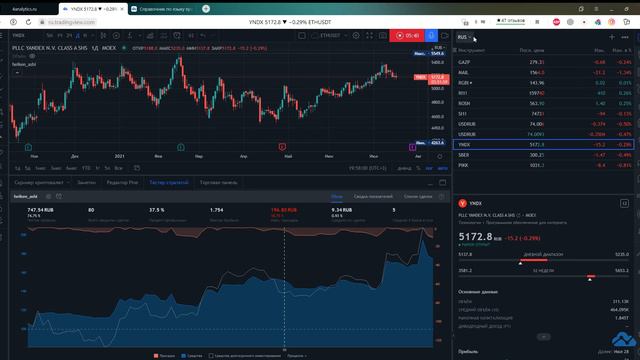Select the highlighted YNDX watchlist row

544,144
